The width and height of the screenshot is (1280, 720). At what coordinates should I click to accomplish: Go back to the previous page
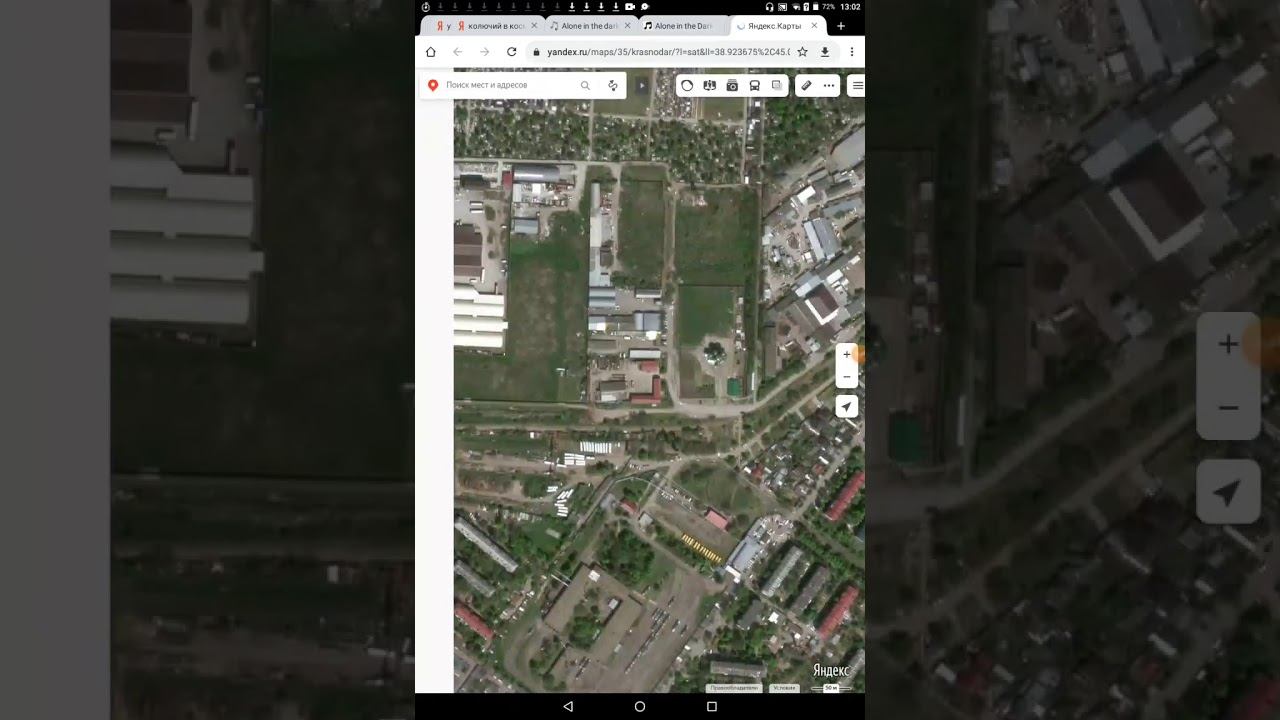[457, 52]
